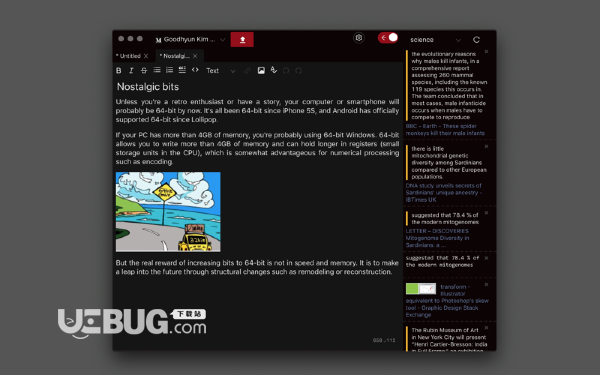Select the evolutionary reasons clipping text
This screenshot has height=375, width=600.
pos(449,86)
